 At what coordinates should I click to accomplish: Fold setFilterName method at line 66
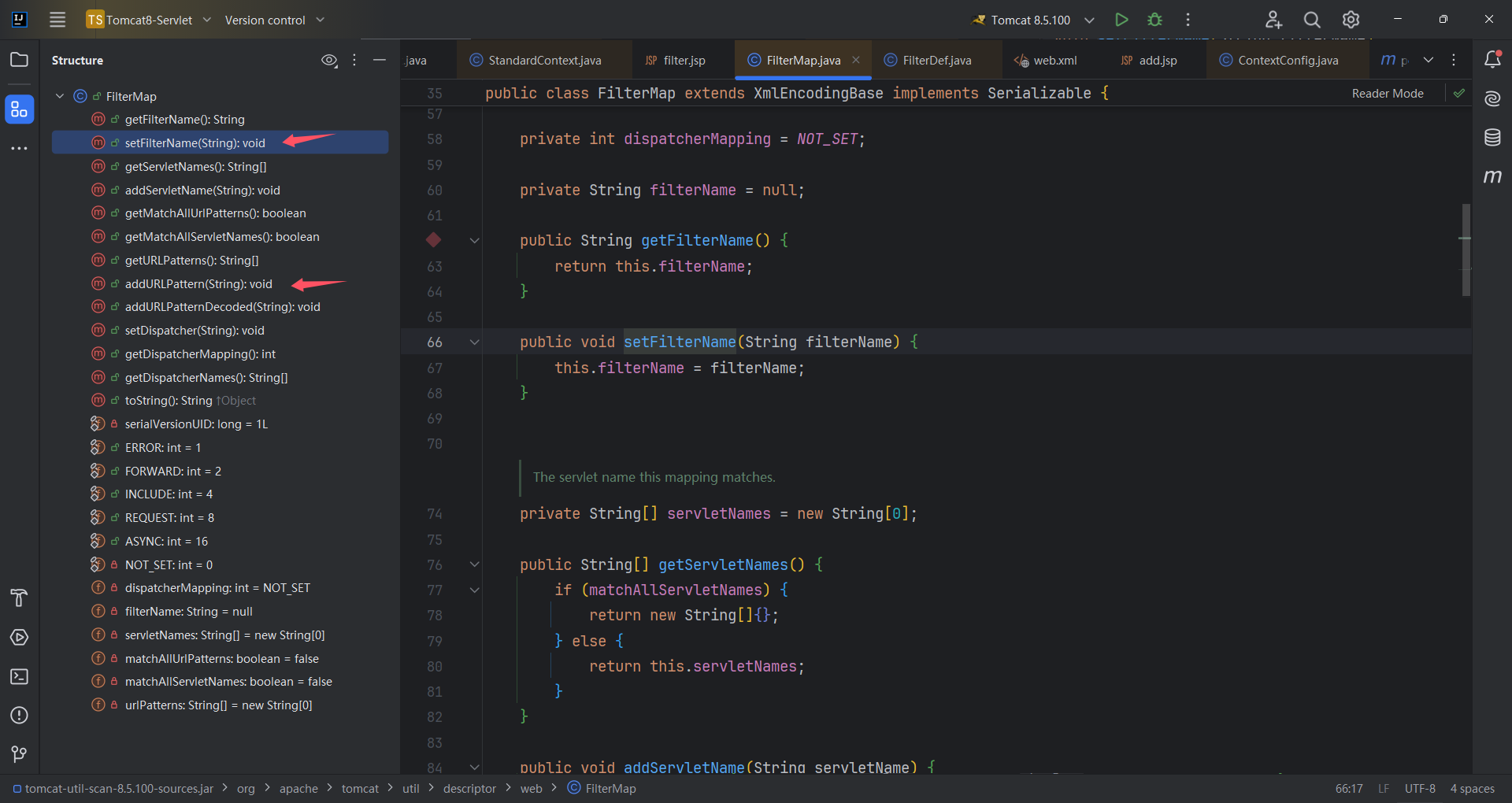click(474, 342)
